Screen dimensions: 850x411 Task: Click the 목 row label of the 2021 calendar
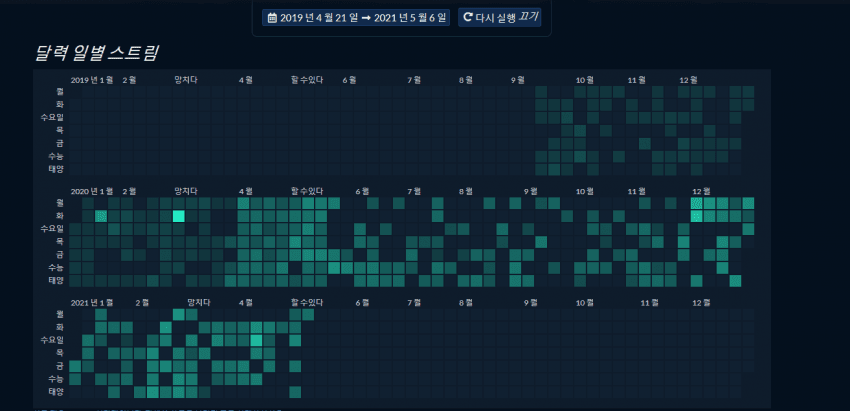[x=60, y=353]
